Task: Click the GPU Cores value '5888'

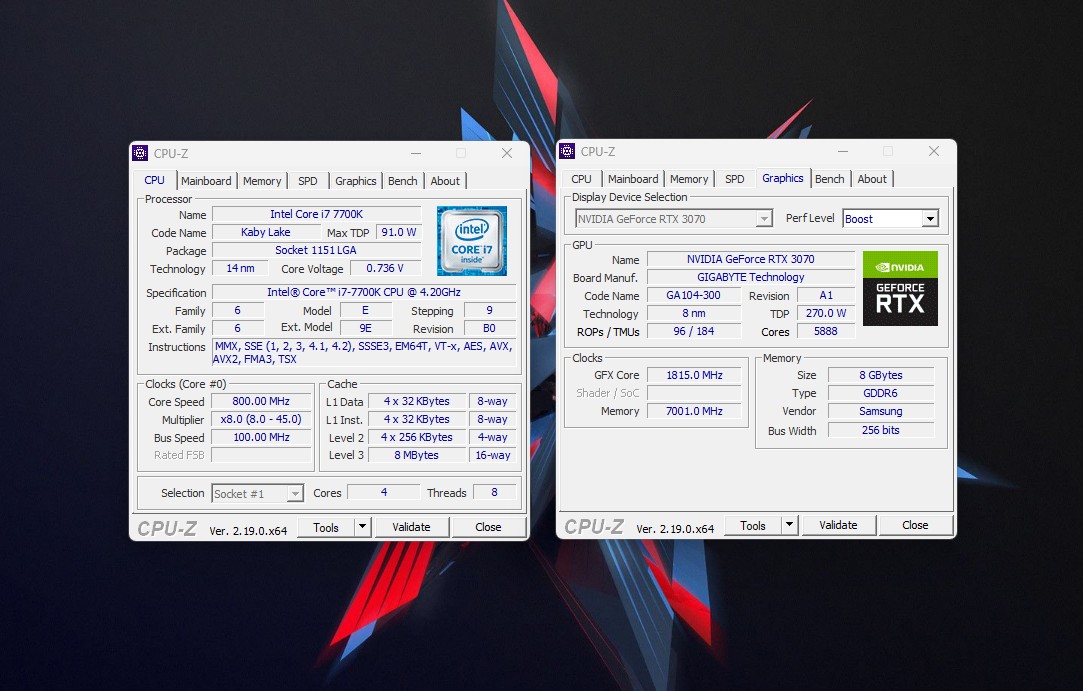Action: tap(826, 331)
